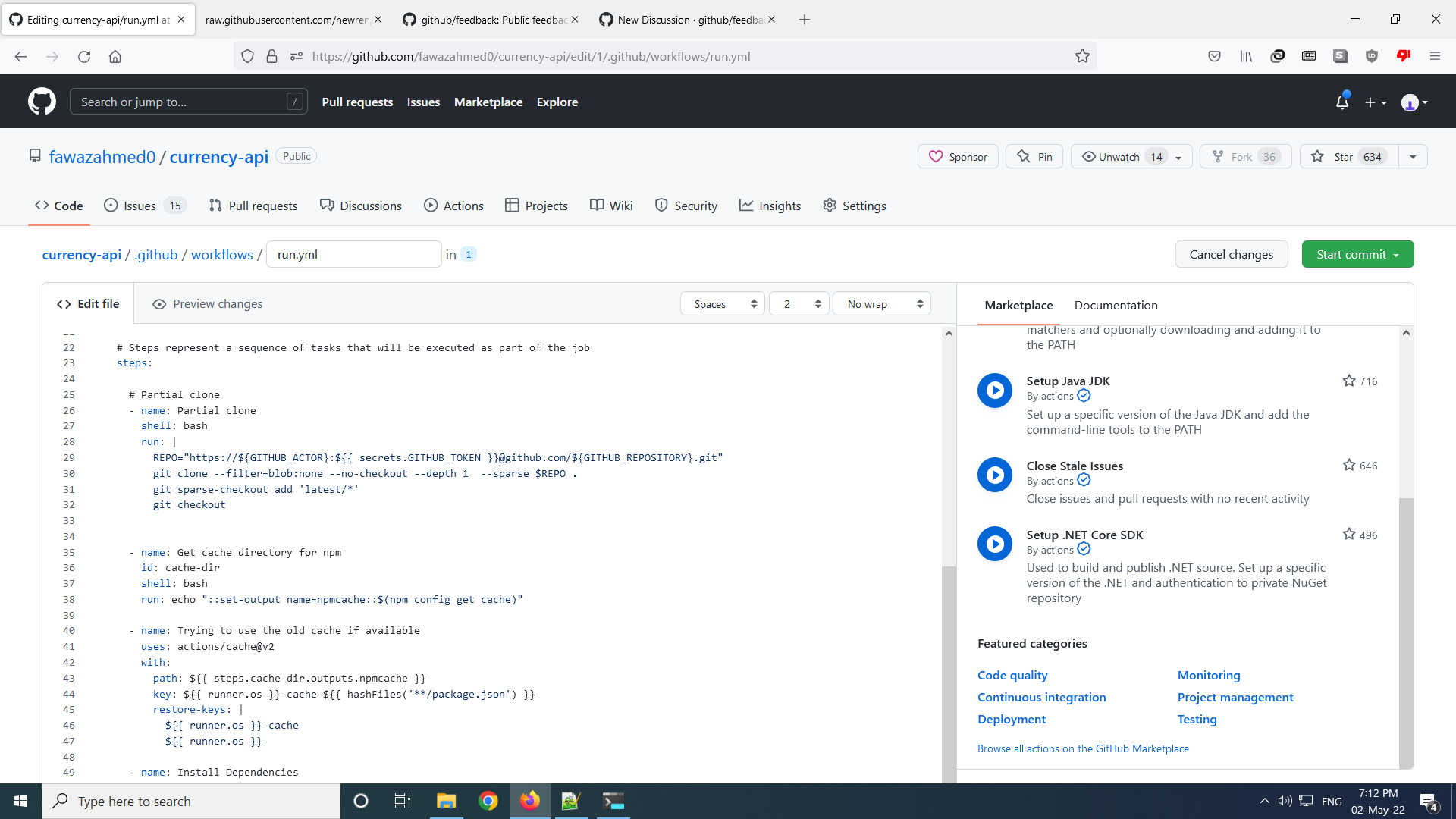Expand the Start commit dropdown arrow
The height and width of the screenshot is (819, 1456).
pyautogui.click(x=1398, y=254)
